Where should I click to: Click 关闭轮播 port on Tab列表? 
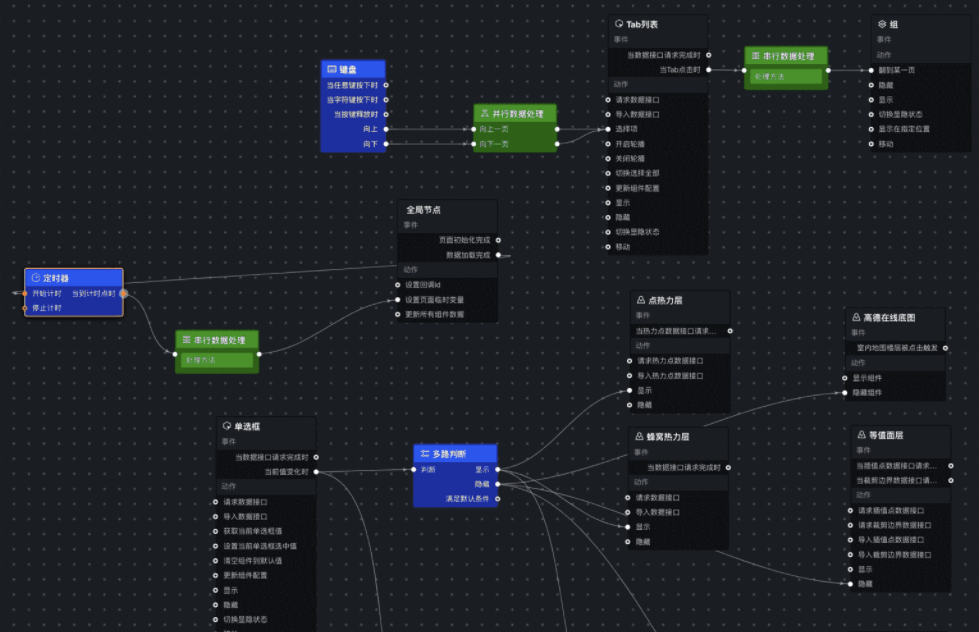coord(608,159)
